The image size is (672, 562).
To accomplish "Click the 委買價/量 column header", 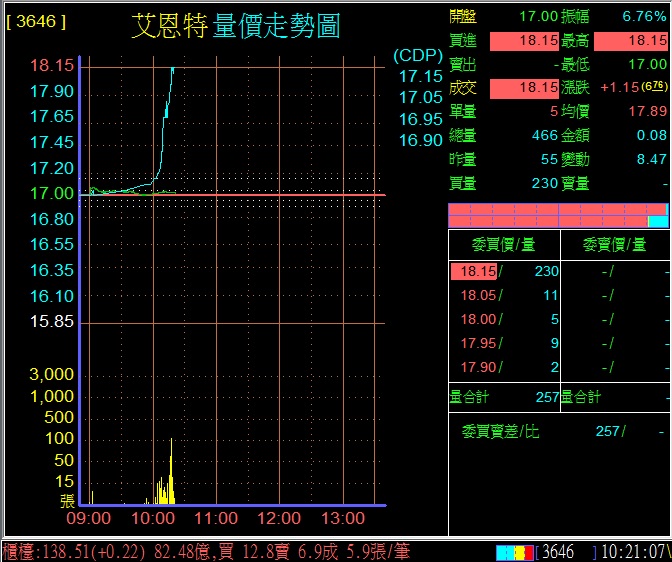I will tap(504, 245).
